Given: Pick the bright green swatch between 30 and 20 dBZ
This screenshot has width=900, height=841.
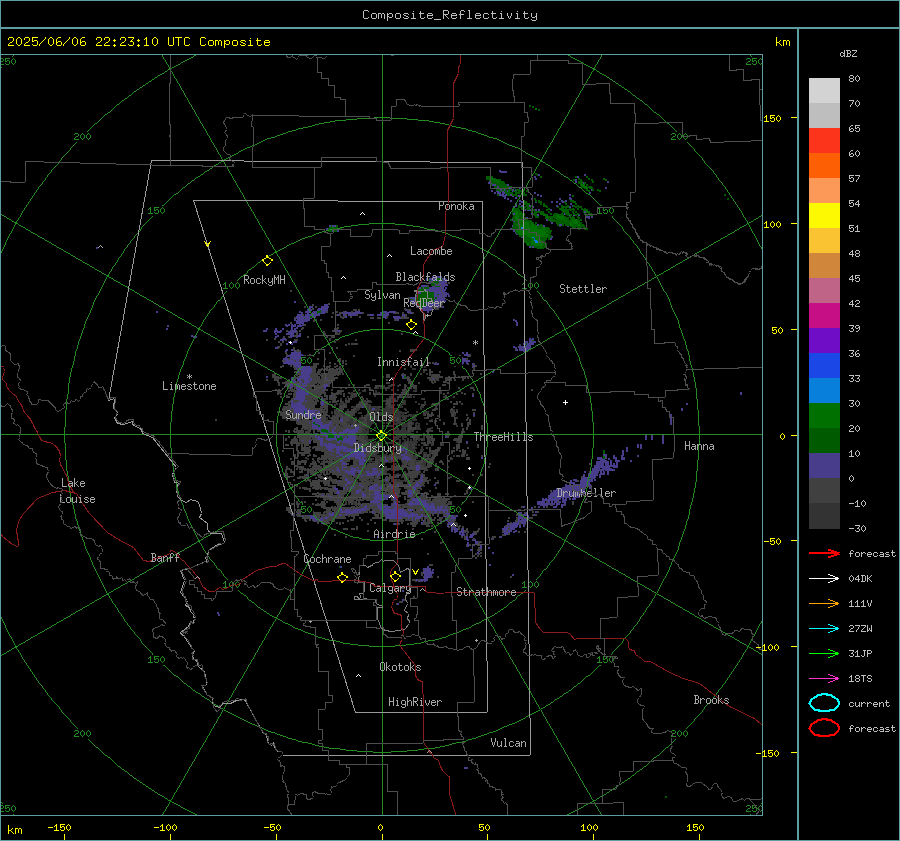Looking at the screenshot, I should pos(824,416).
